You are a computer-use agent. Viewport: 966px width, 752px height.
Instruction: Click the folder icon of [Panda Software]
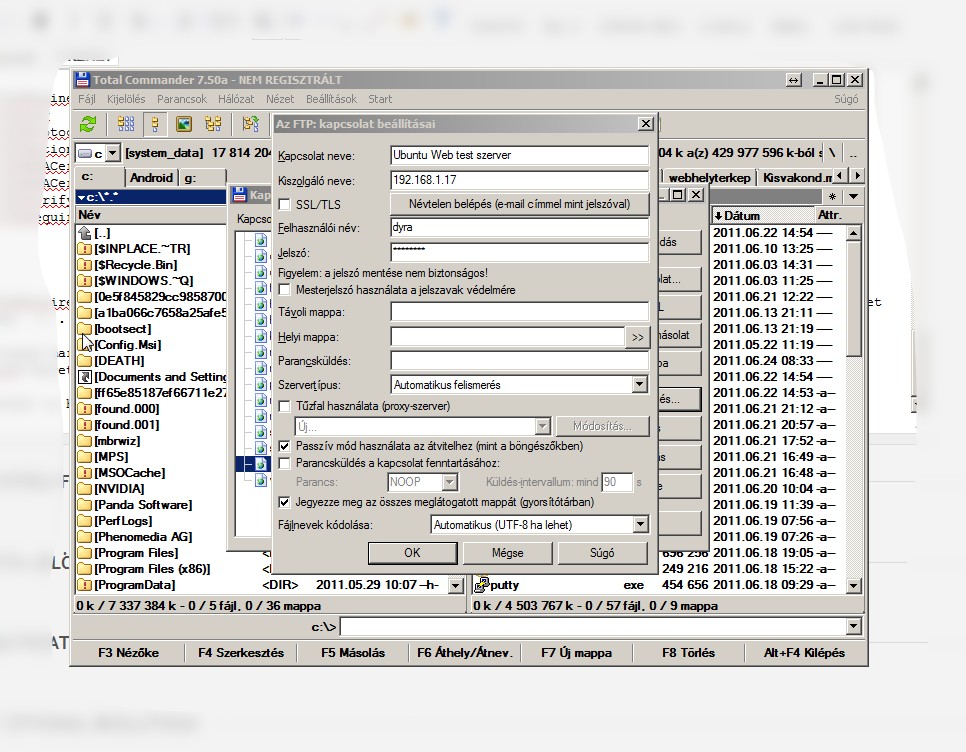click(85, 505)
